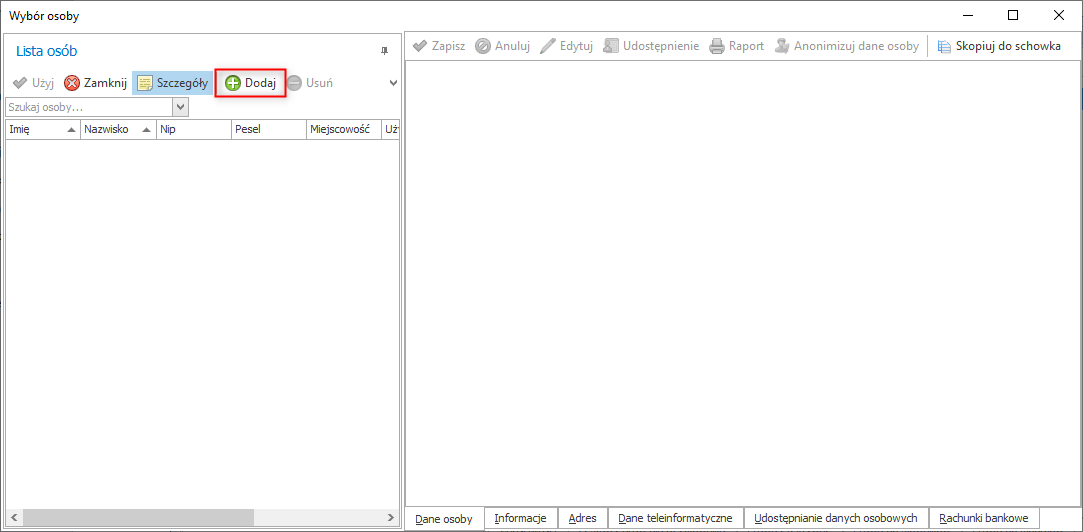1083x532 pixels.
Task: Open Udostępnianie danych osobowych tab
Action: point(836,517)
